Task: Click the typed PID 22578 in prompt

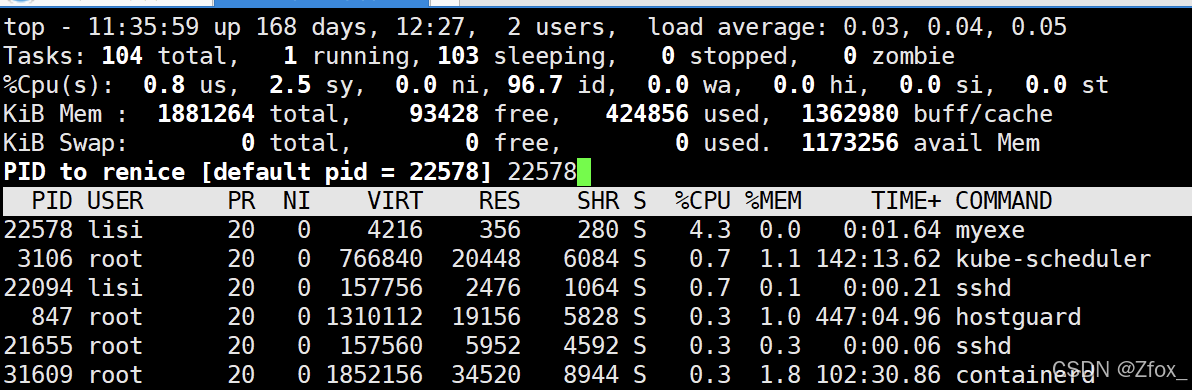Action: 542,172
